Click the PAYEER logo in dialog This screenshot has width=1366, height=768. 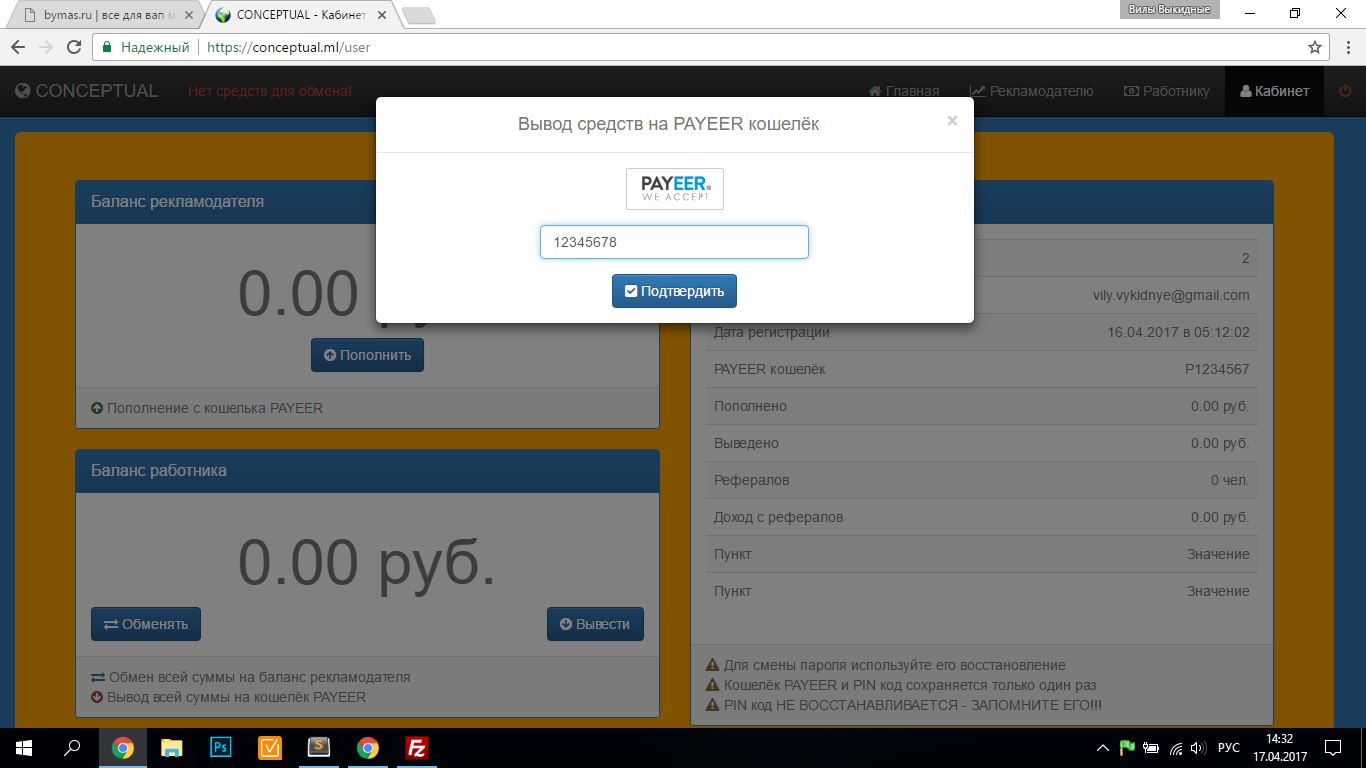pos(675,189)
